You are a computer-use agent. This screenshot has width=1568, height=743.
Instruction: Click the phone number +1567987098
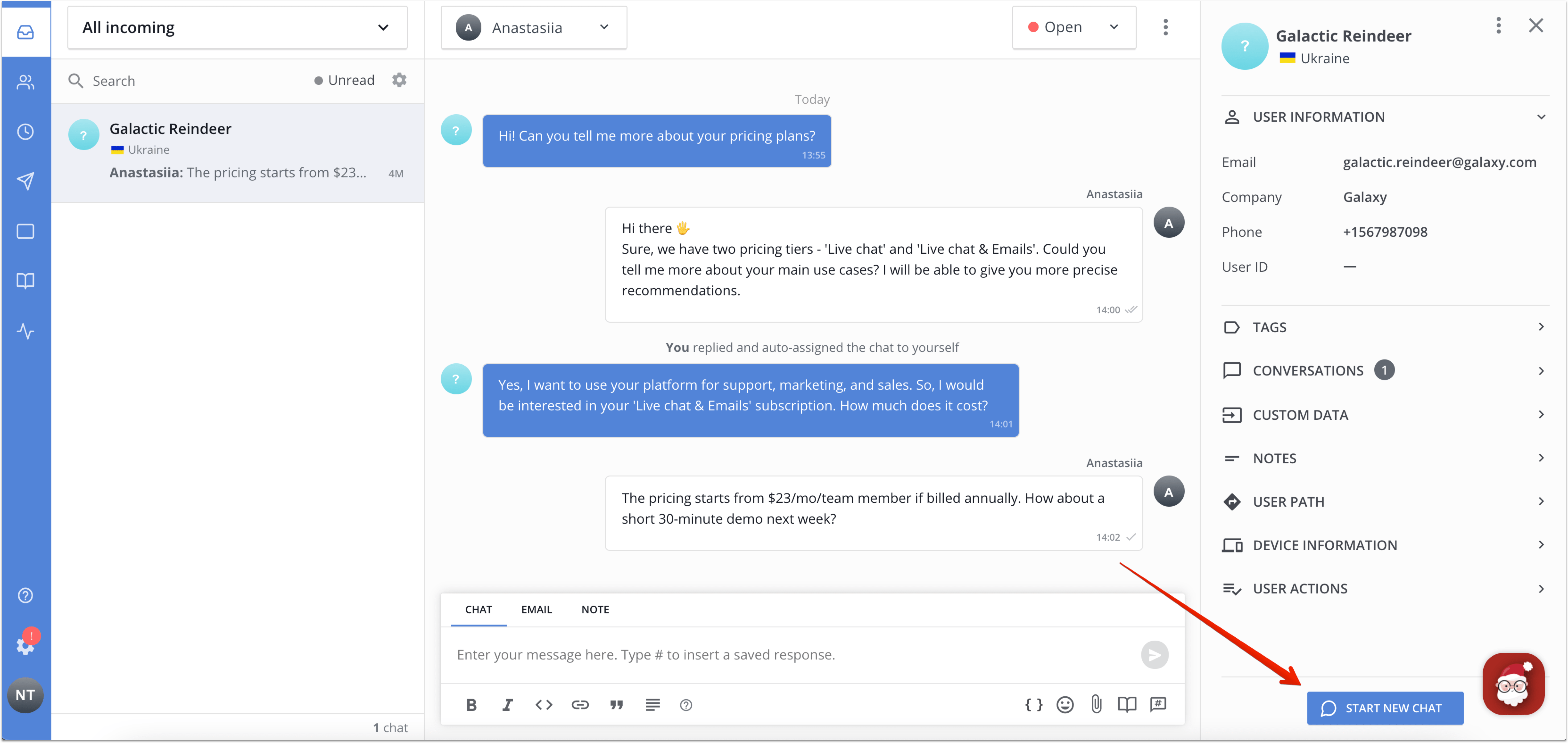click(x=1385, y=232)
